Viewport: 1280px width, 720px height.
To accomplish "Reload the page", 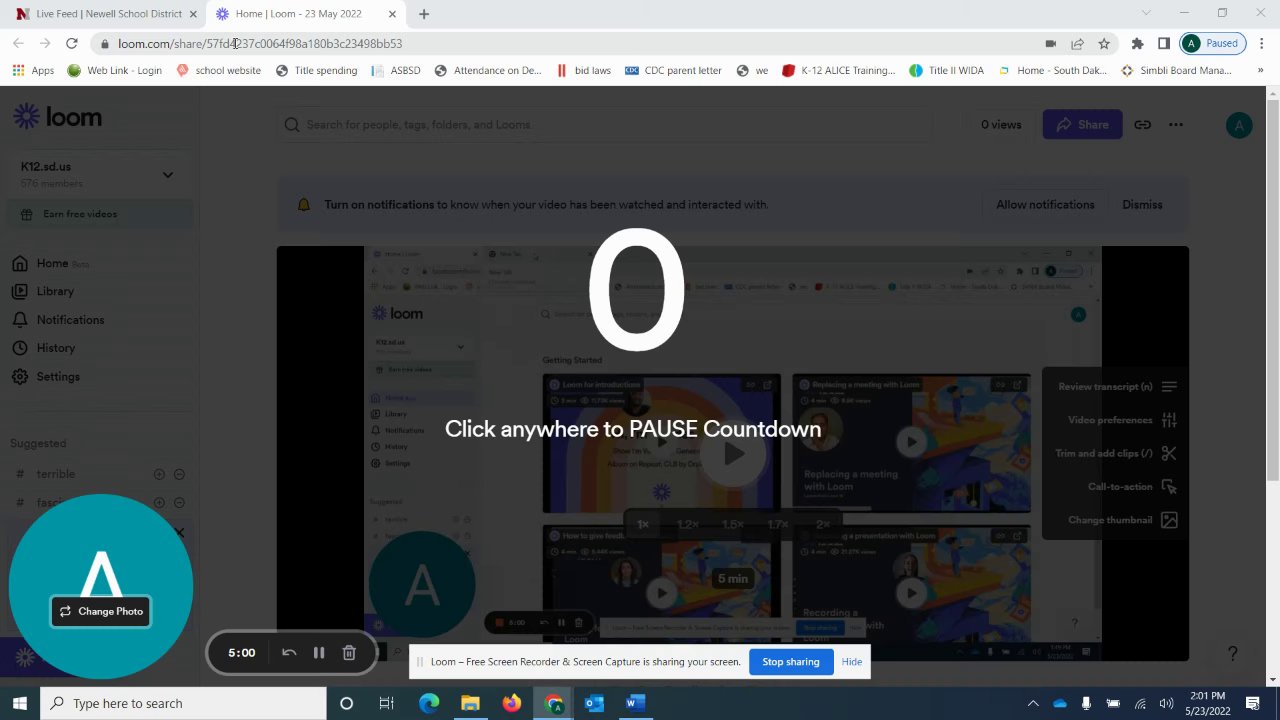I will coord(72,44).
